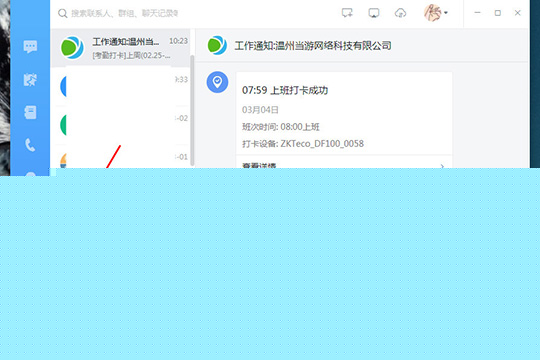Click the chat header company logo
This screenshot has height=360, width=540.
(x=217, y=45)
